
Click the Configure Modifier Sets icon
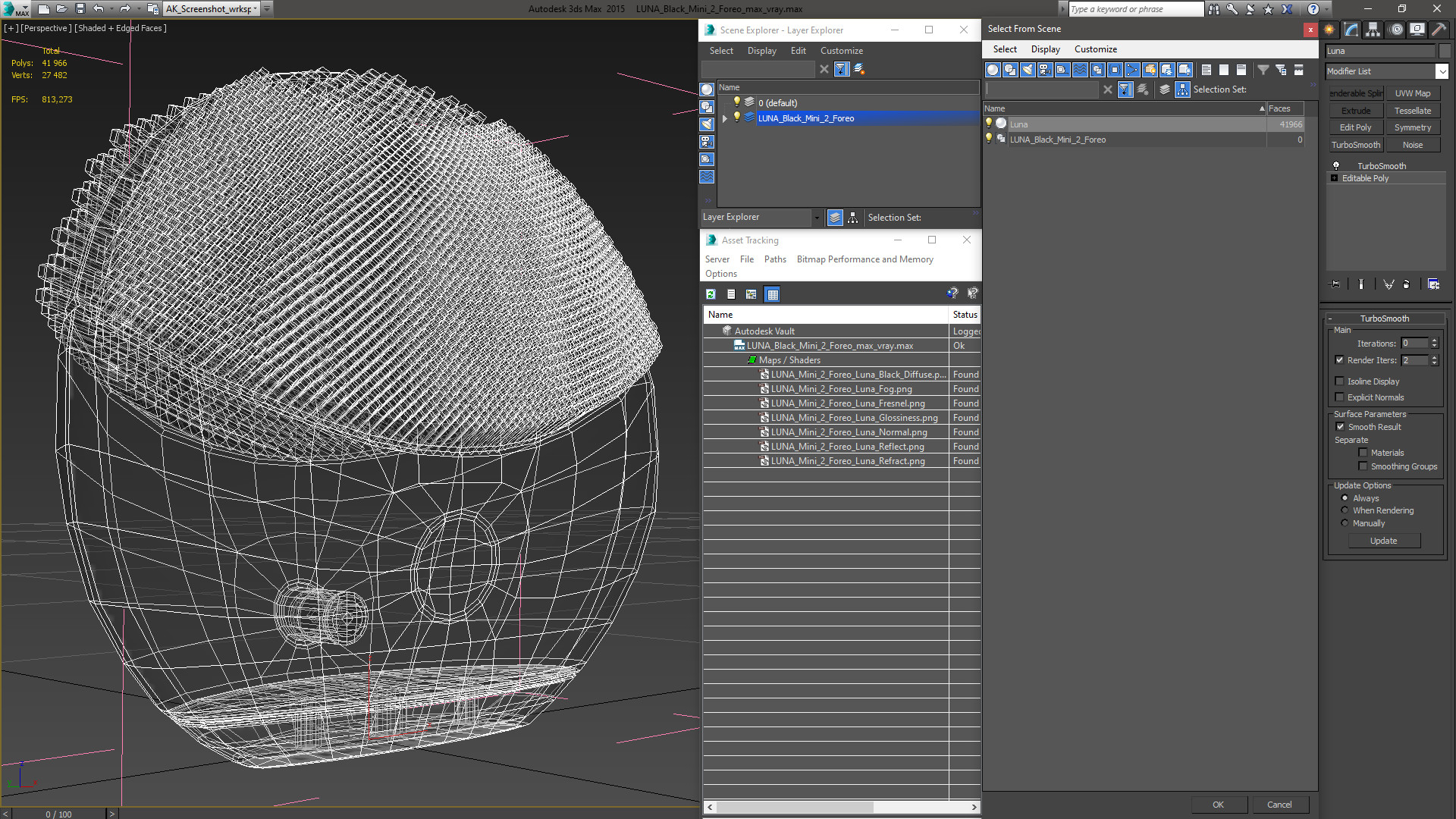point(1433,284)
